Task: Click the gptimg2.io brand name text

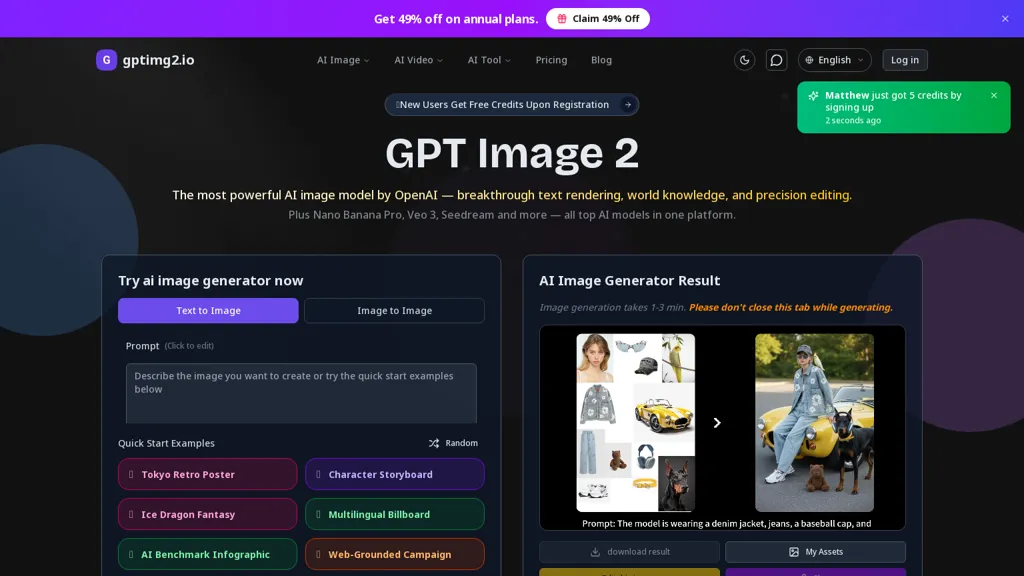Action: tap(158, 60)
